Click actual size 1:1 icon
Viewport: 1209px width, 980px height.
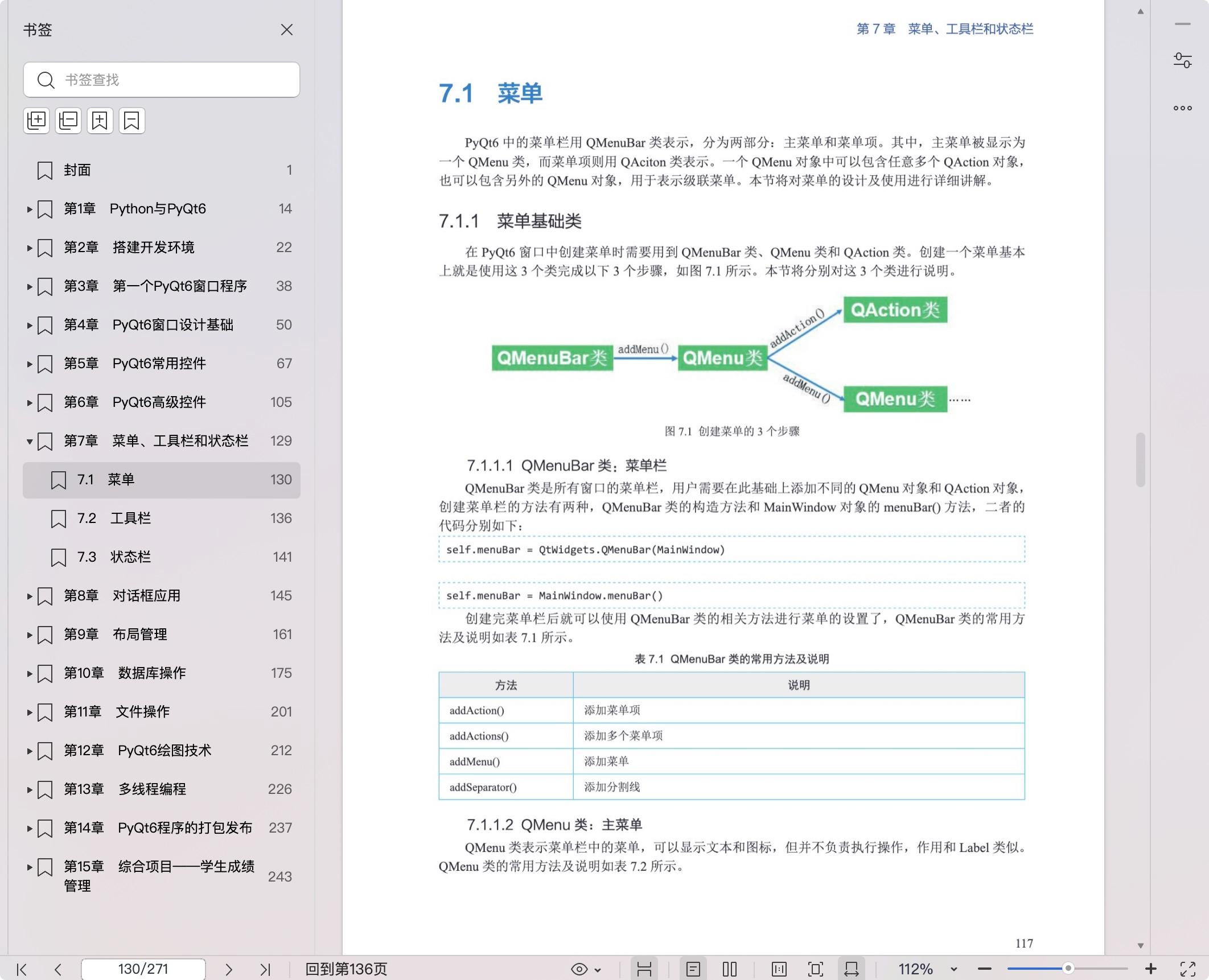(779, 969)
